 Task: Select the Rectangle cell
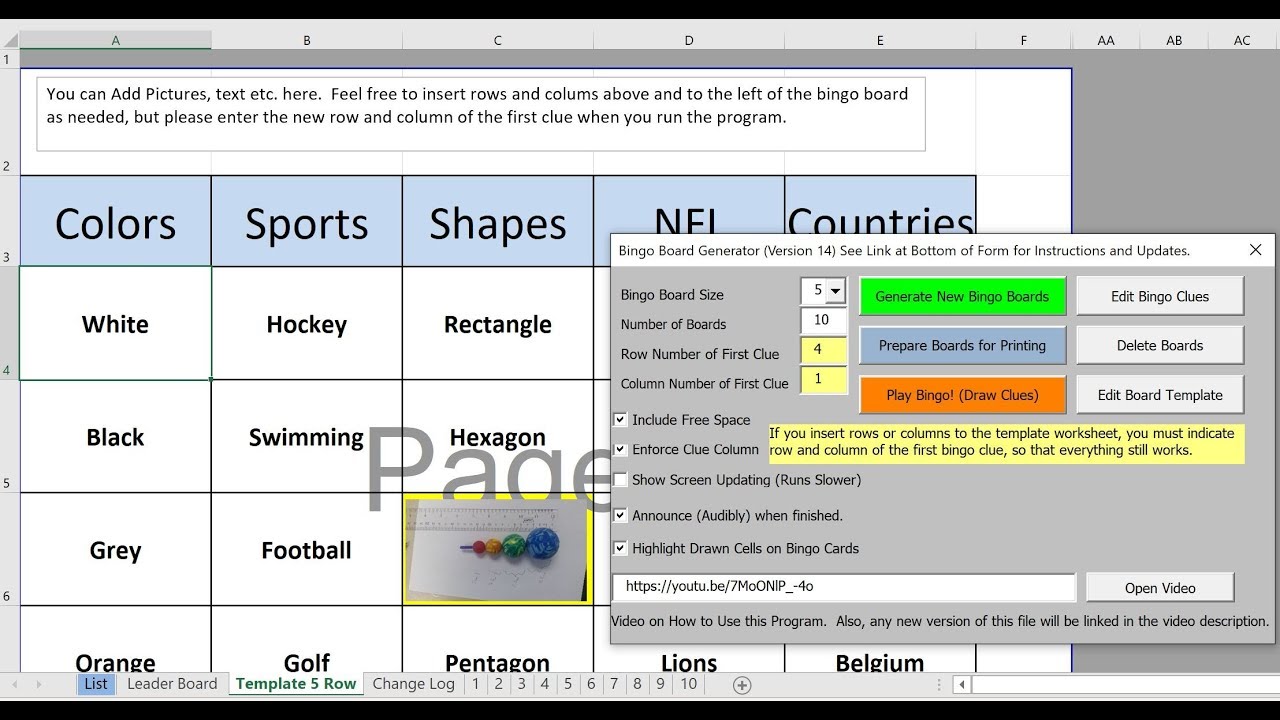[497, 323]
